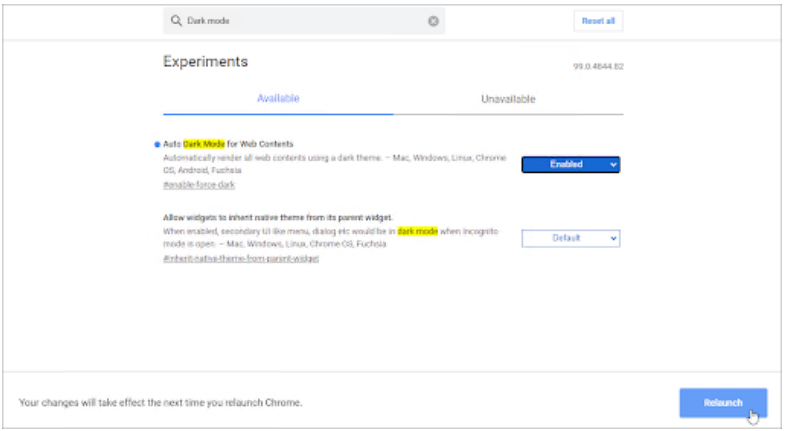Image resolution: width=788 pixels, height=431 pixels.
Task: Click the version number 99.0.4844.82
Action: [598, 67]
